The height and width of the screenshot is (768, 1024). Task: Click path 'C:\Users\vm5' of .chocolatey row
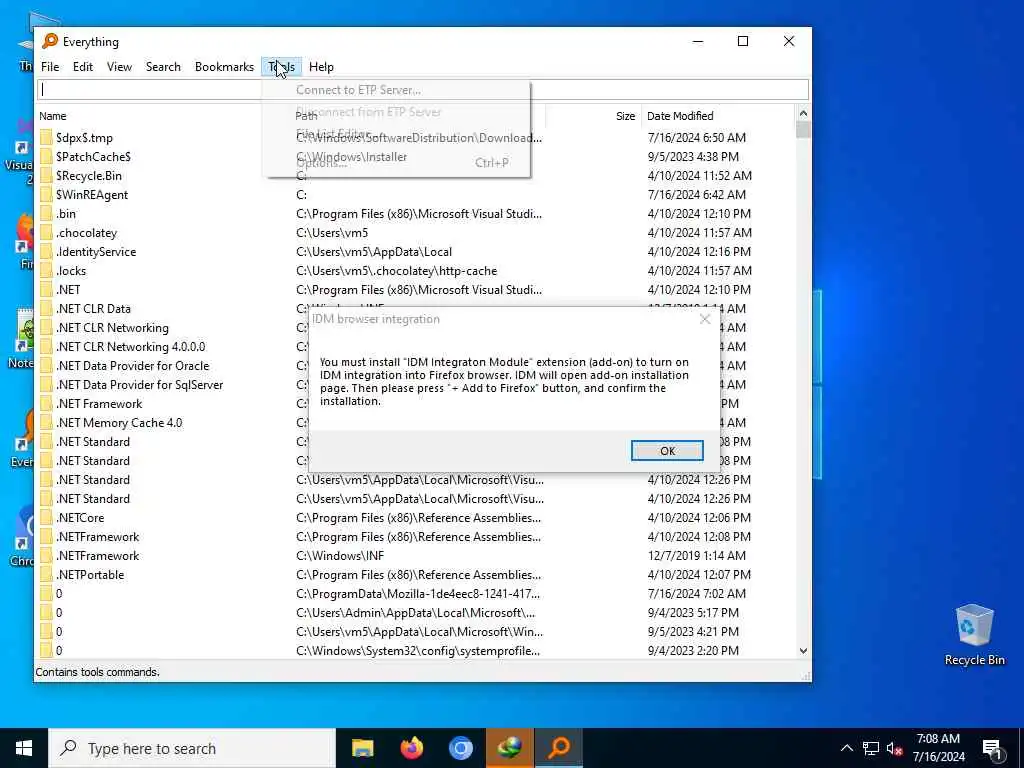[332, 232]
